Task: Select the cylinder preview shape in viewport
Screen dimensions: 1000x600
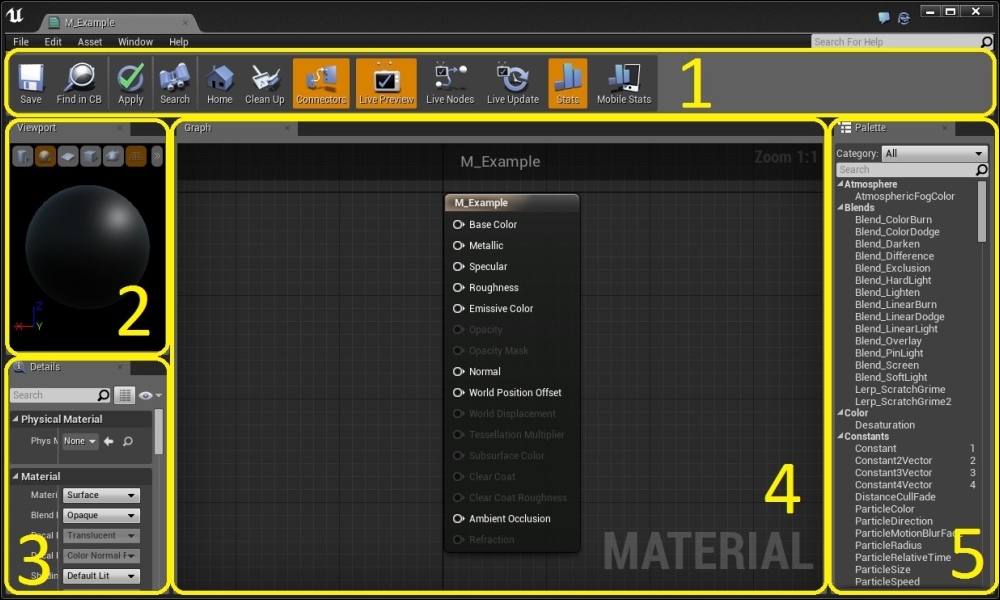Action: [22, 155]
